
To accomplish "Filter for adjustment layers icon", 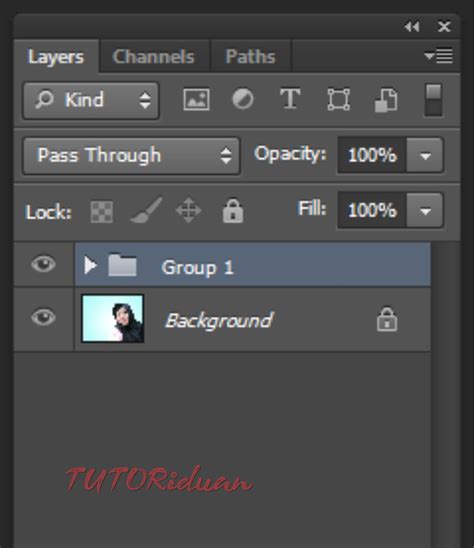I will 243,99.
